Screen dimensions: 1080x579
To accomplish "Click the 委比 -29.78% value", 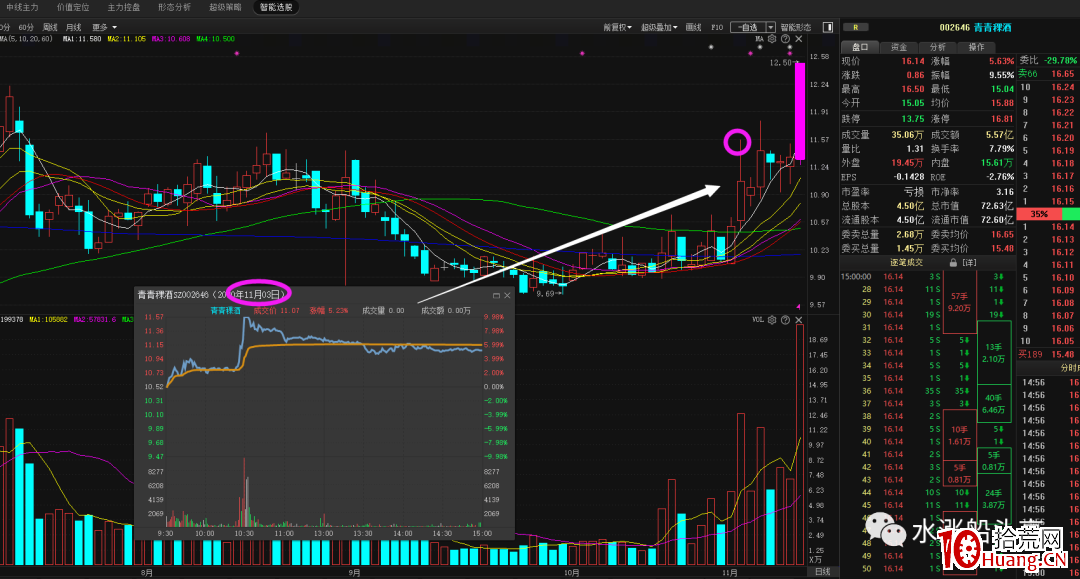I will pyautogui.click(x=1061, y=61).
